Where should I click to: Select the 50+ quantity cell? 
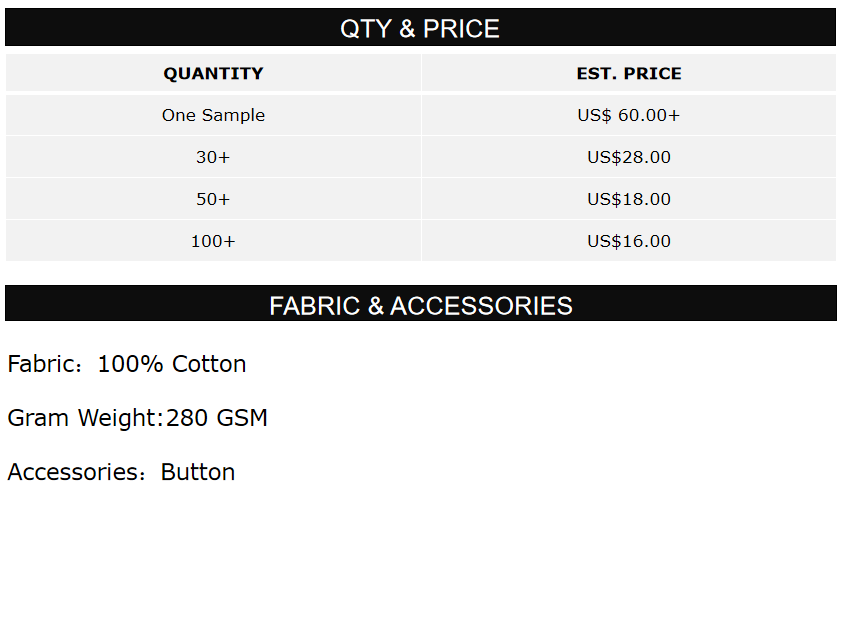click(213, 199)
